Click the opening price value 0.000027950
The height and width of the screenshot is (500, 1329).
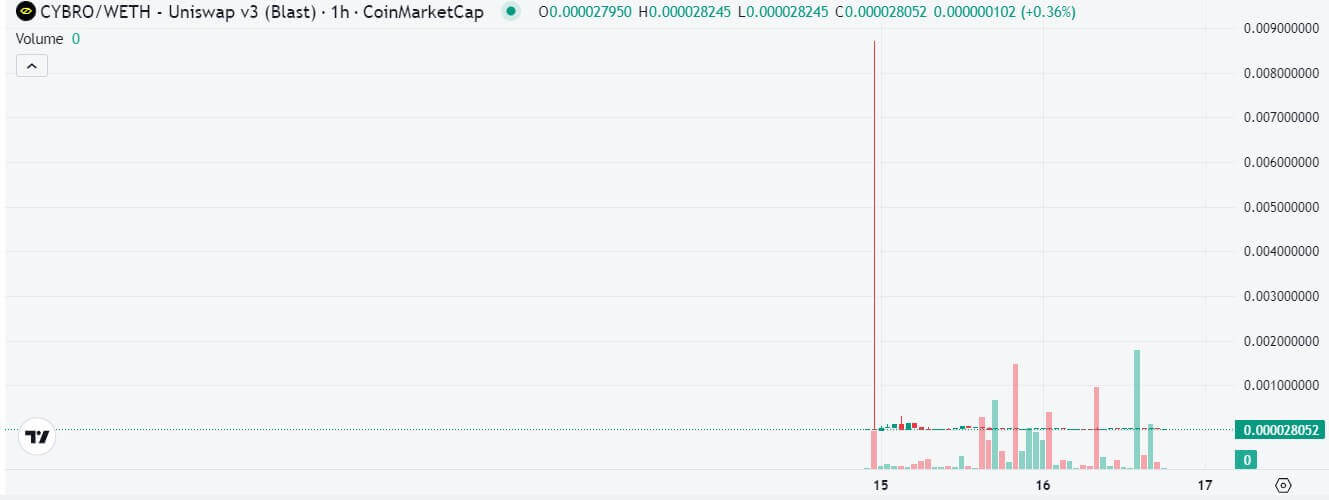click(591, 12)
